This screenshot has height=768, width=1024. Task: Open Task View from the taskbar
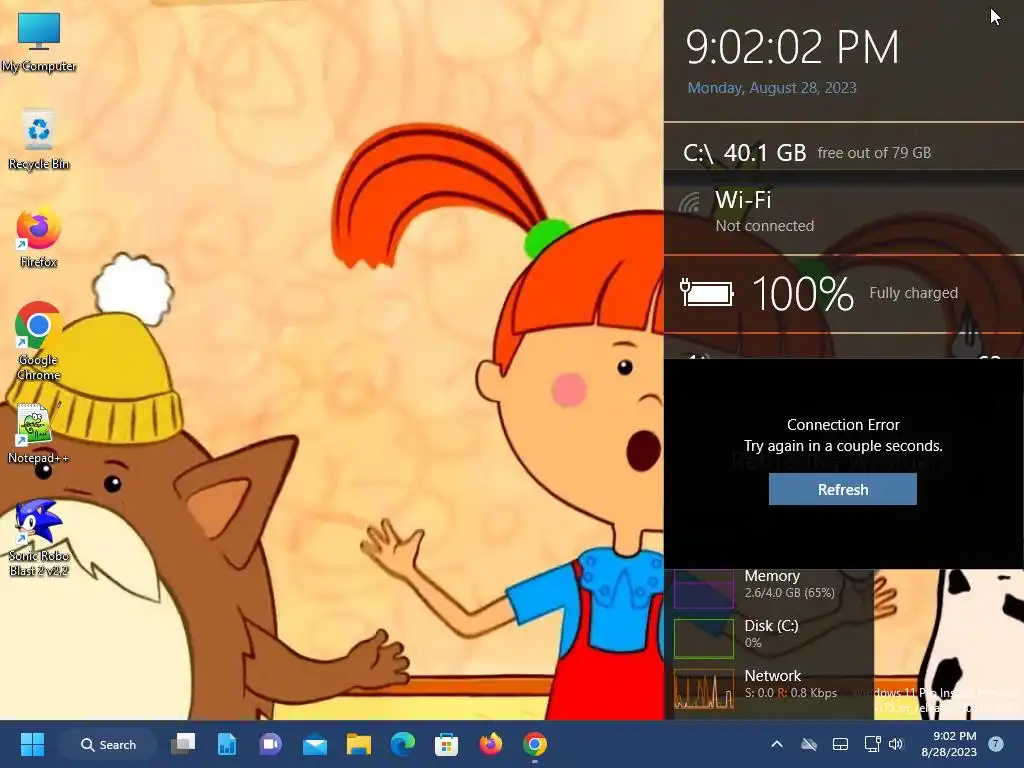(x=183, y=744)
